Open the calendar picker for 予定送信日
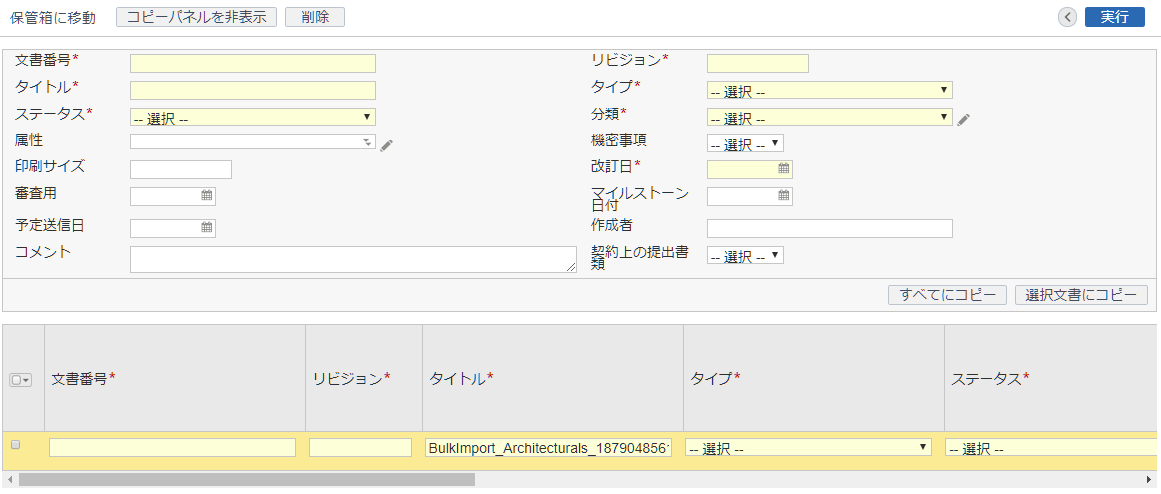This screenshot has height=494, width=1161. 207,227
